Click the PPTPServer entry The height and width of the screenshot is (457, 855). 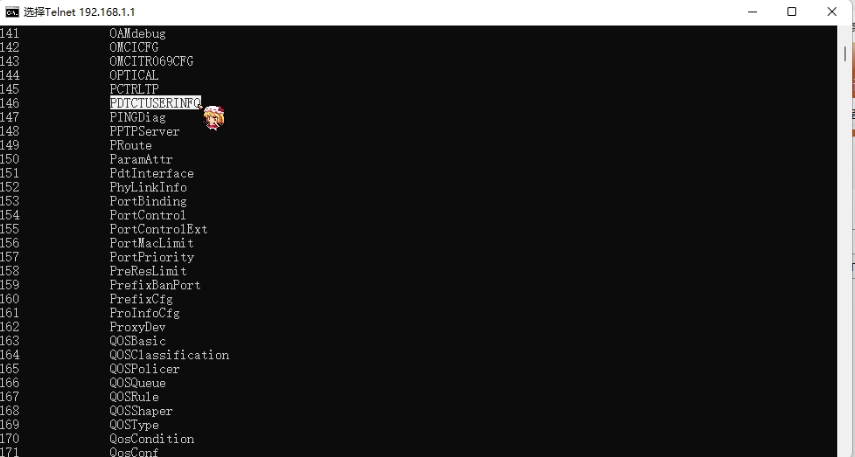coord(144,131)
